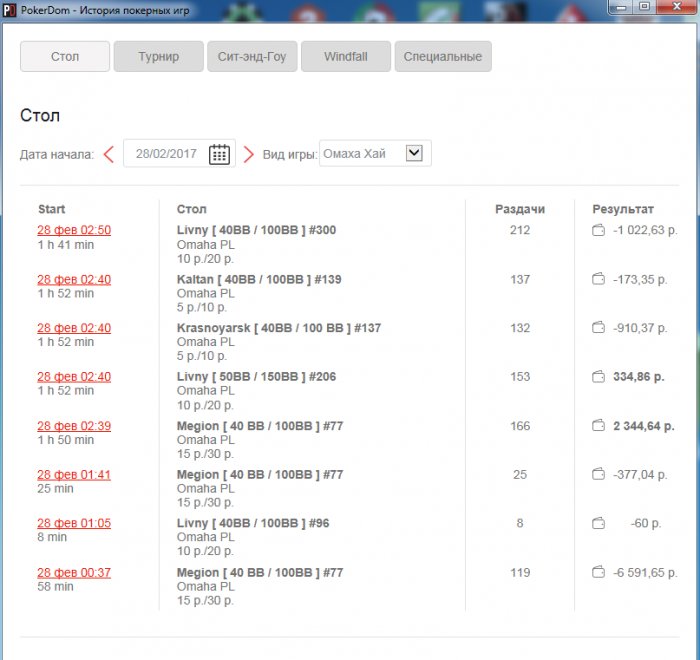Click hands count 212

(x=520, y=230)
